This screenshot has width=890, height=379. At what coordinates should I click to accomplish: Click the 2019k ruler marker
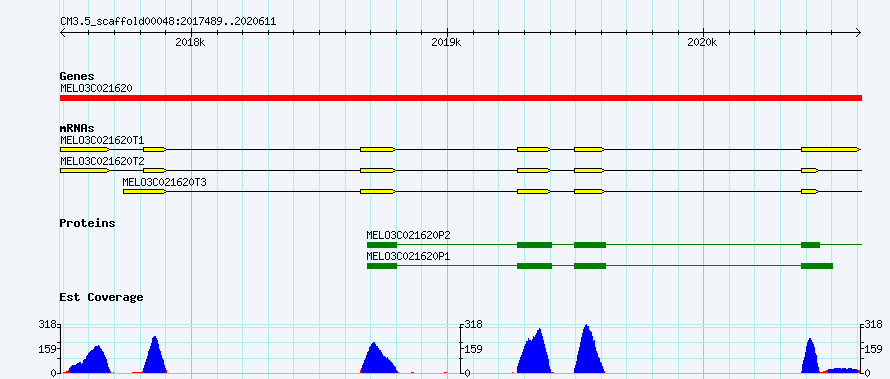tap(447, 43)
